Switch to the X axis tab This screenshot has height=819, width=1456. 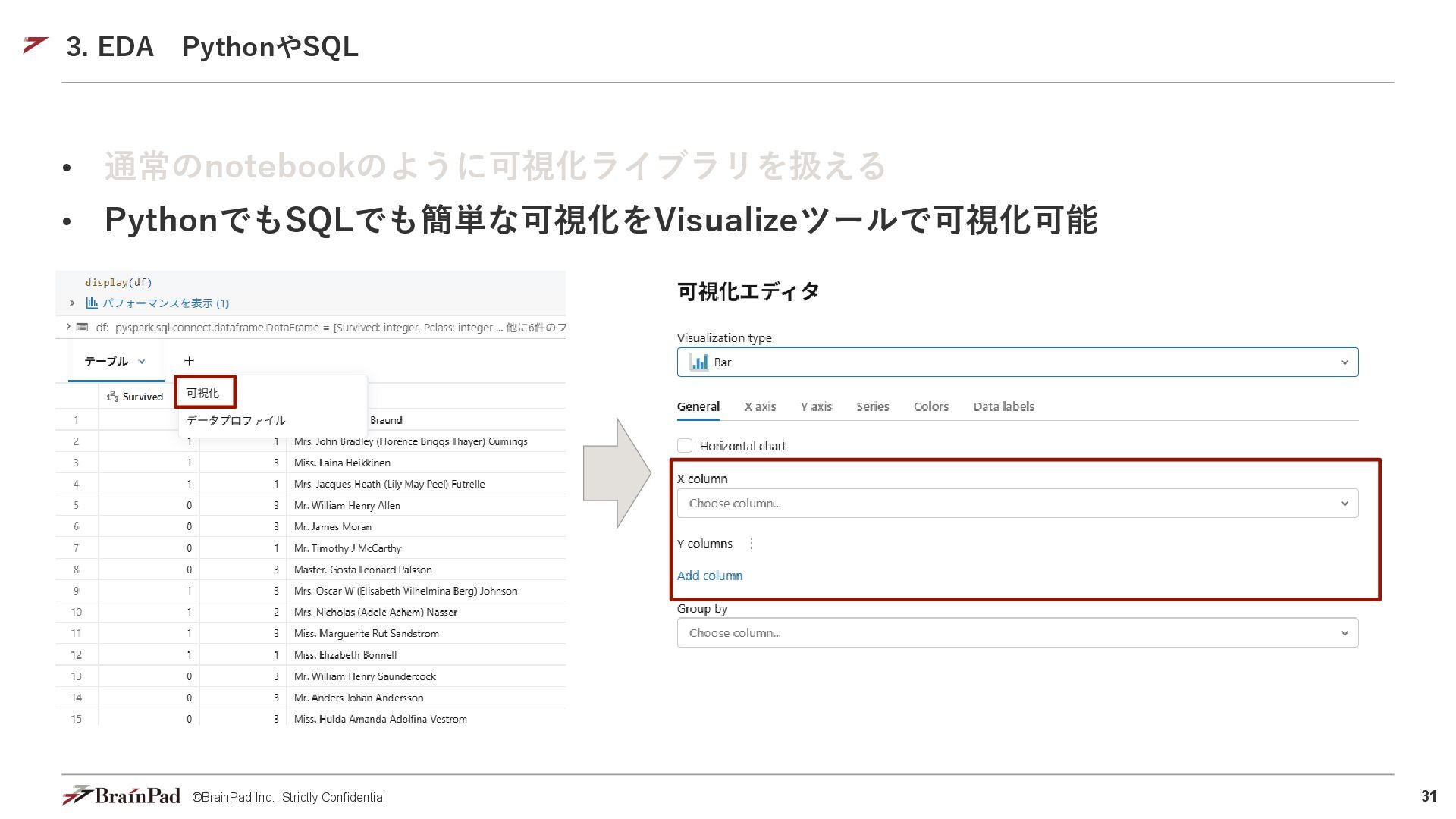click(x=759, y=406)
